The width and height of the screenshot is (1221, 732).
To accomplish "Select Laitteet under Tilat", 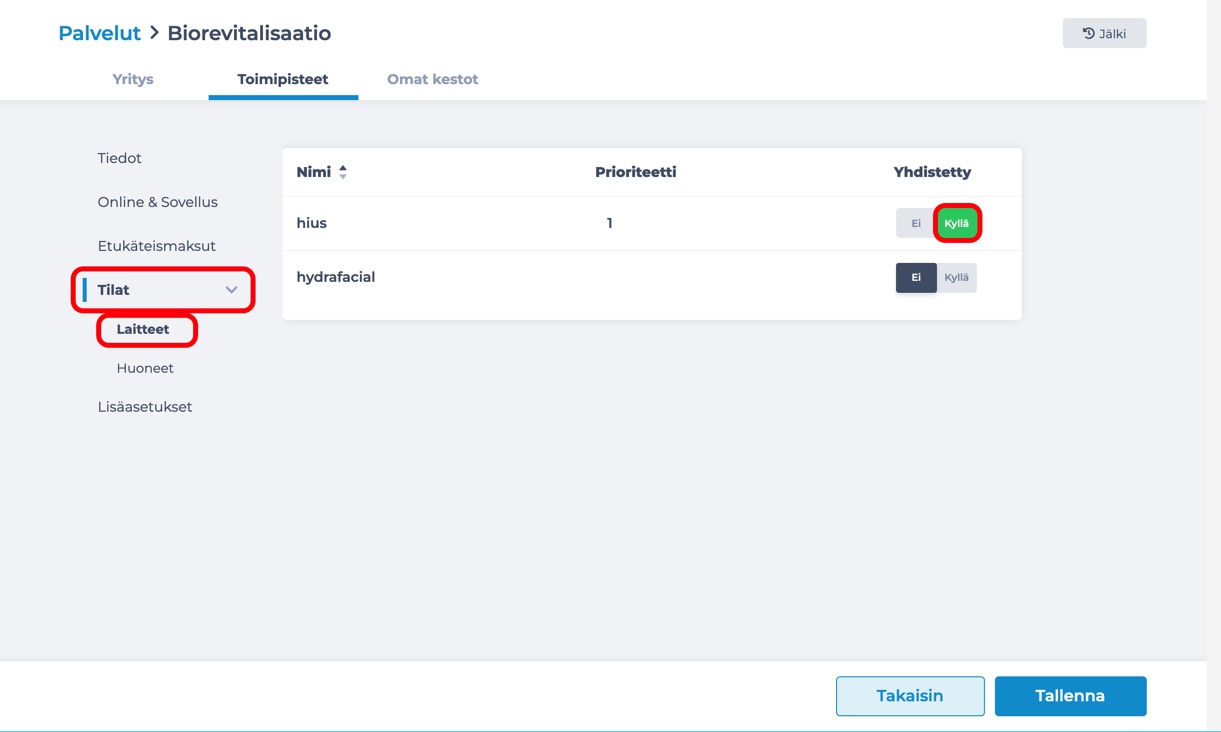I will [143, 329].
